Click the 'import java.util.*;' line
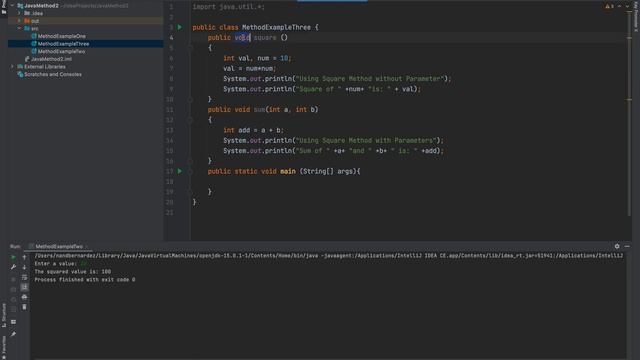This screenshot has height=360, width=640. [229, 7]
